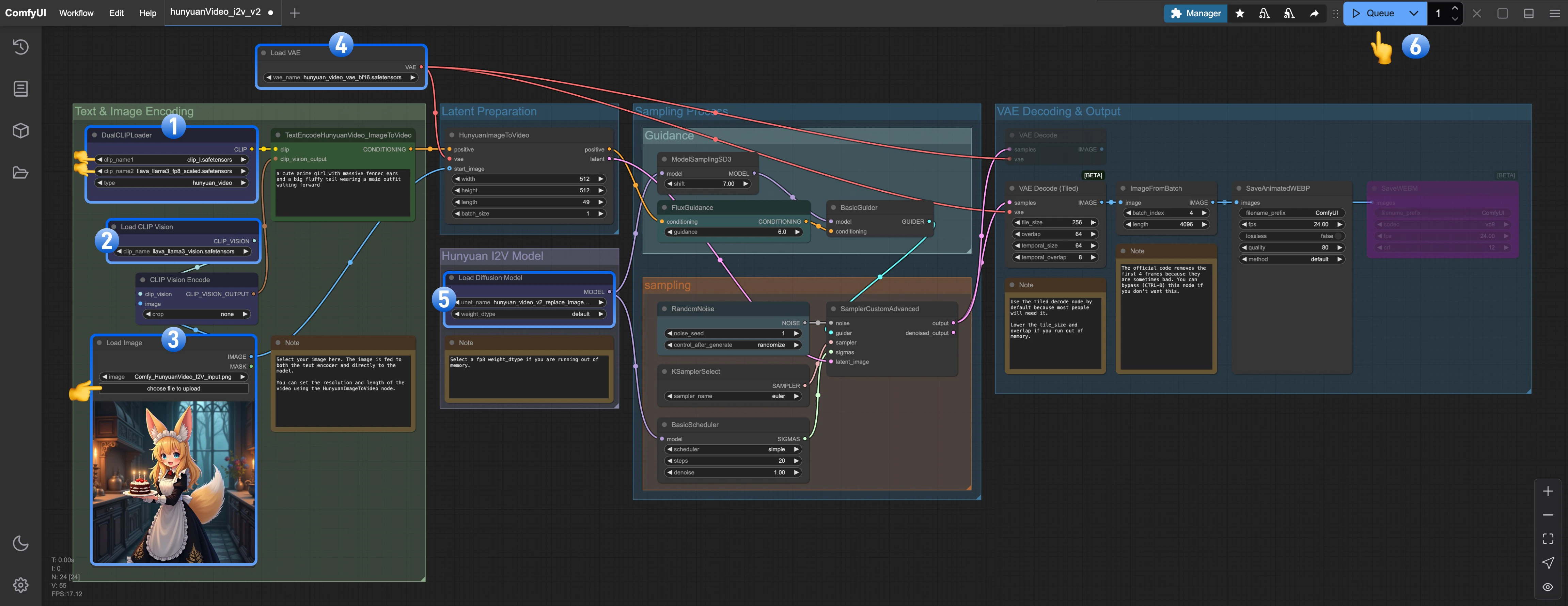The height and width of the screenshot is (606, 1568).
Task: Open the node logs sidebar panel
Action: click(21, 88)
